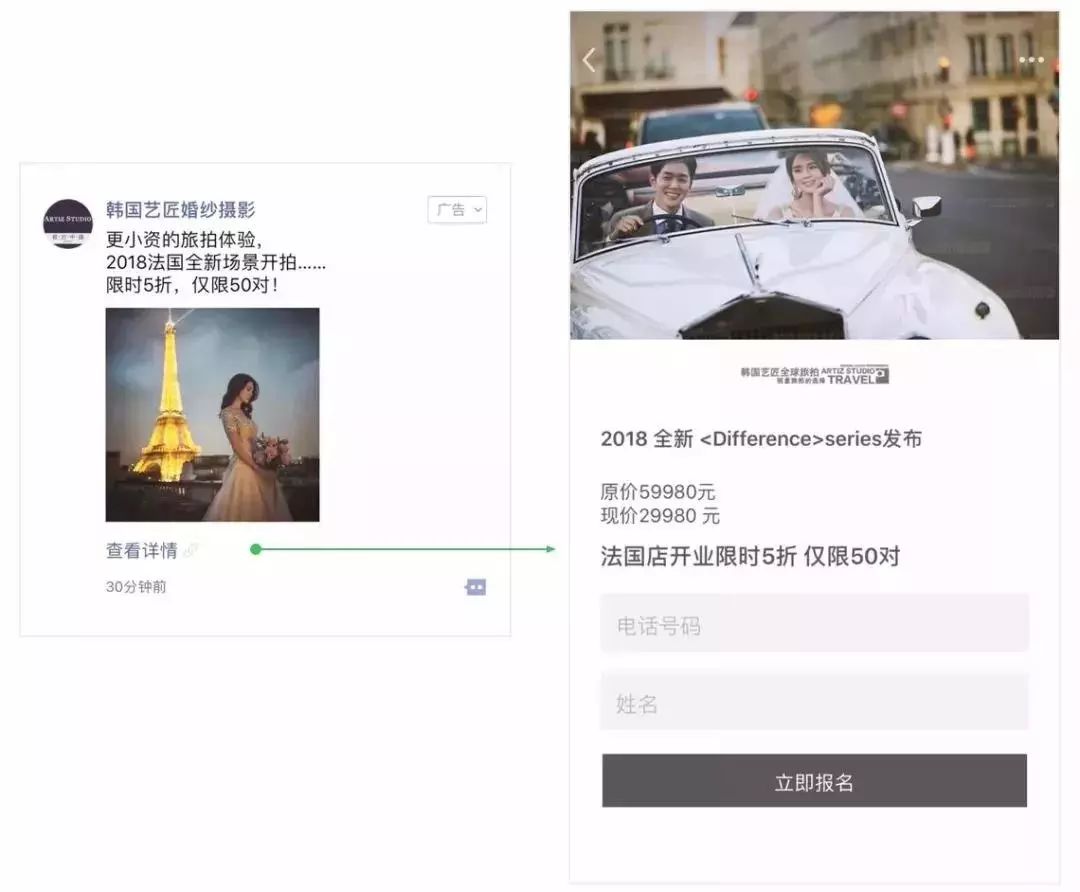Click the 查看详情 link
This screenshot has height=892, width=1080.
coord(142,550)
